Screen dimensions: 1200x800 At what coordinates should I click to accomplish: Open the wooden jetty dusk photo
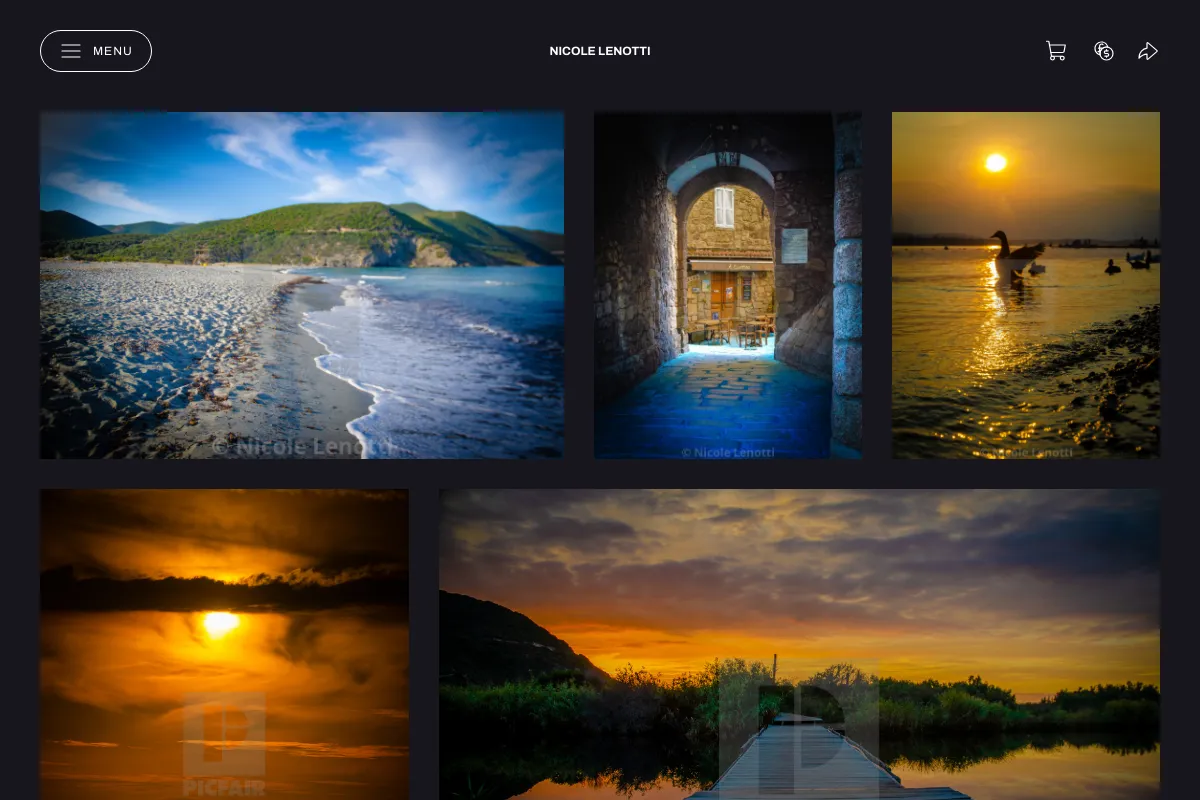pos(799,644)
